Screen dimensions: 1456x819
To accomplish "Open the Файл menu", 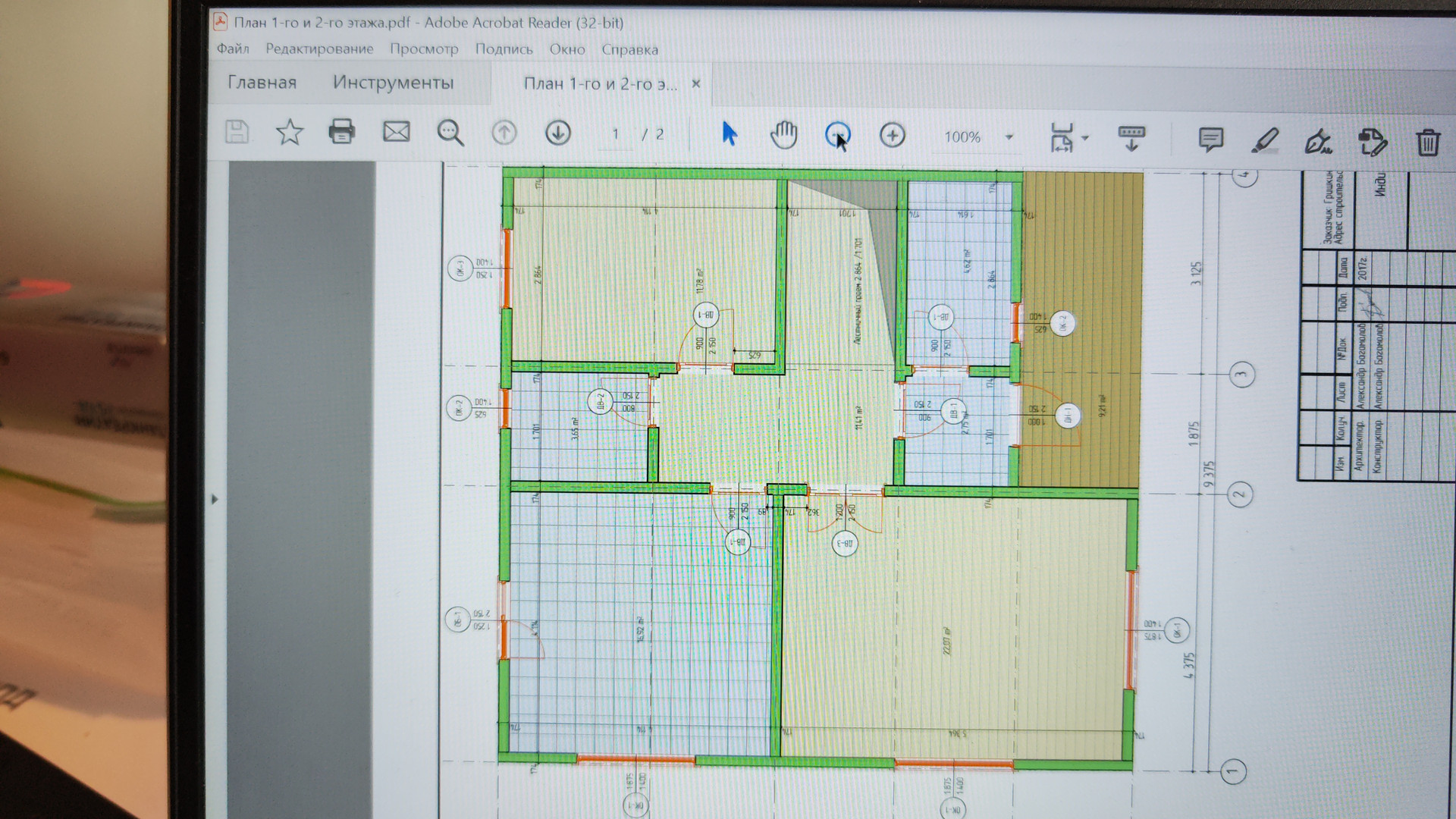I will pos(233,49).
